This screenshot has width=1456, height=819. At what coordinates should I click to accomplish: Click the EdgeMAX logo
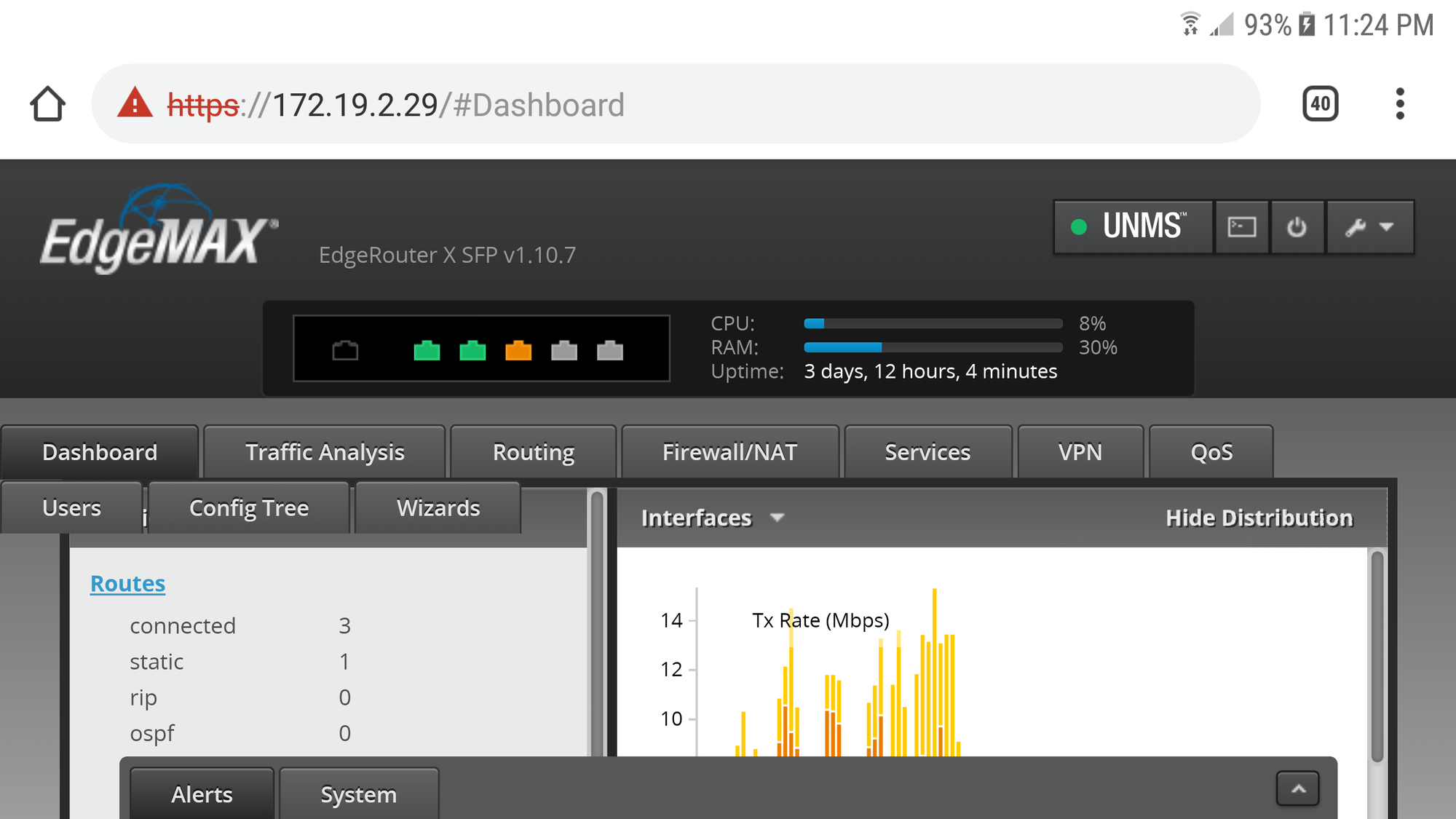point(159,229)
